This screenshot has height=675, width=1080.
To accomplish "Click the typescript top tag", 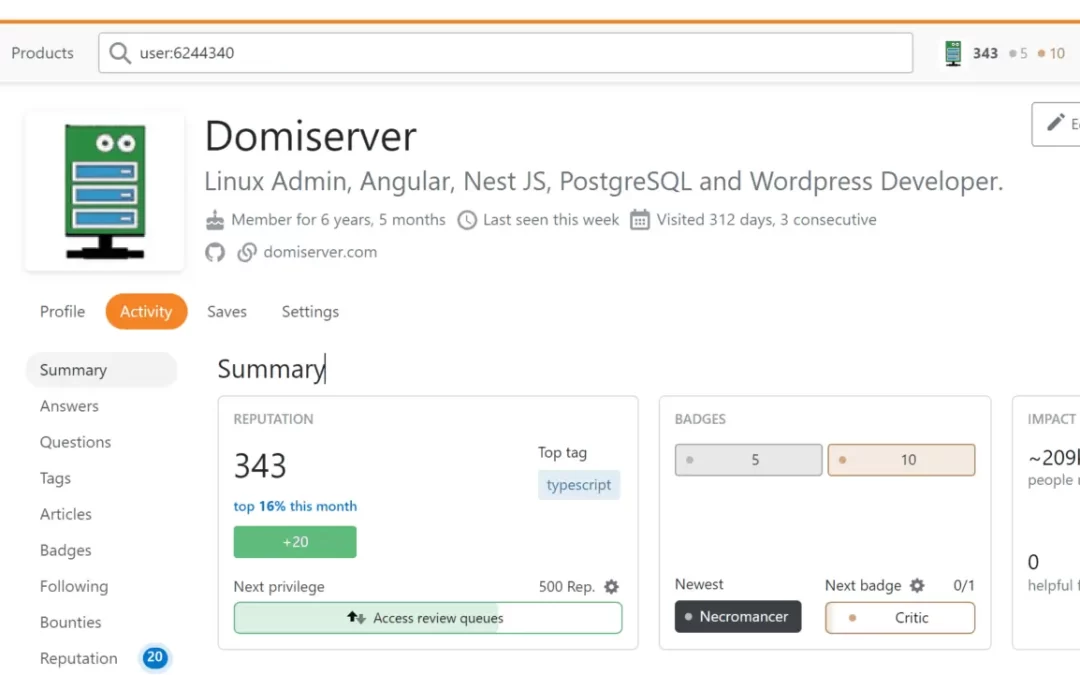I will [x=579, y=485].
